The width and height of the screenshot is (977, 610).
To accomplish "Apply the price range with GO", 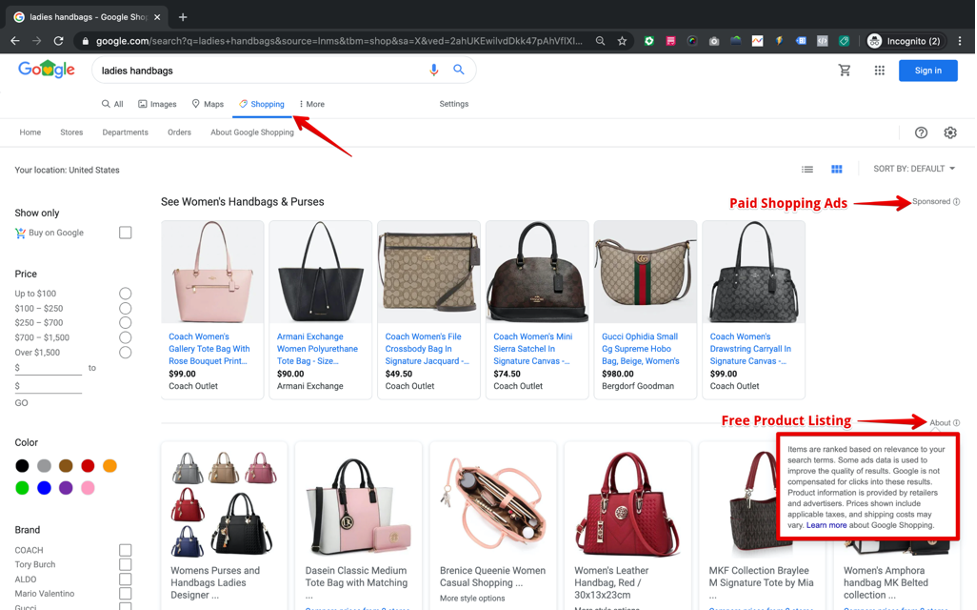I will click(x=21, y=403).
